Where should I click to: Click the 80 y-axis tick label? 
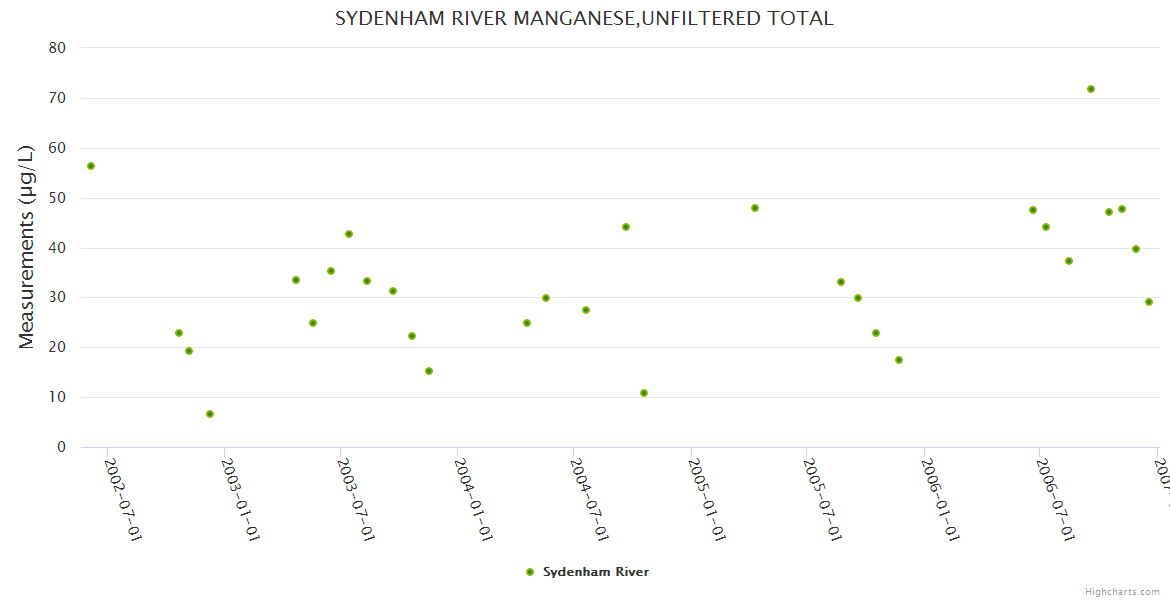(57, 48)
